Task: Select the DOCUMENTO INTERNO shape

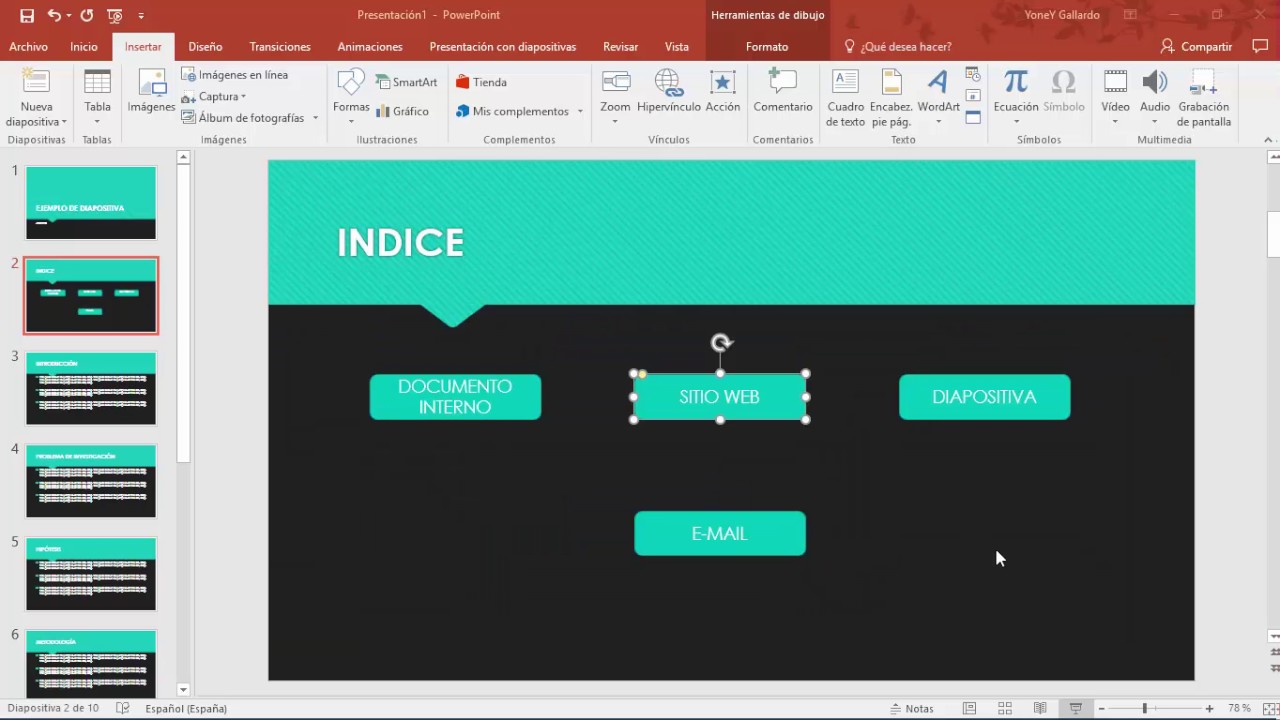Action: pos(455,397)
